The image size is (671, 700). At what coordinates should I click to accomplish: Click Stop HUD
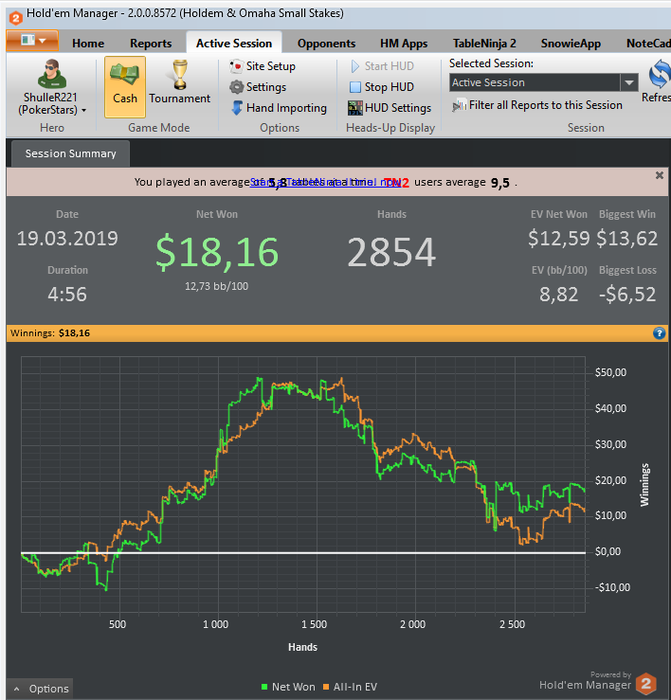click(x=382, y=87)
